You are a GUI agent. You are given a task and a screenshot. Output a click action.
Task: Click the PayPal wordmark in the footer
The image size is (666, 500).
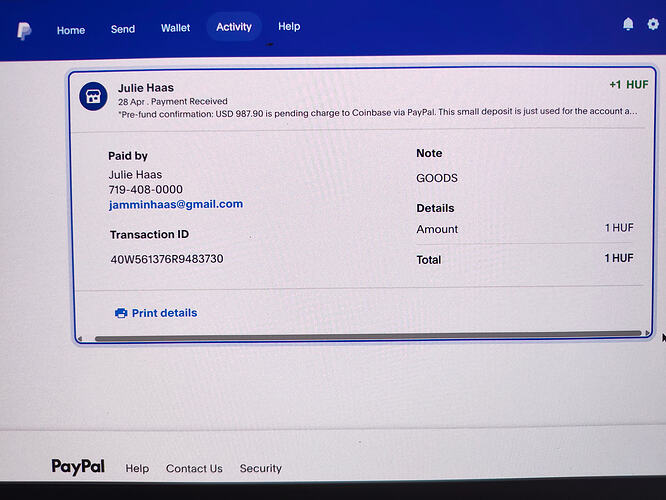[78, 467]
